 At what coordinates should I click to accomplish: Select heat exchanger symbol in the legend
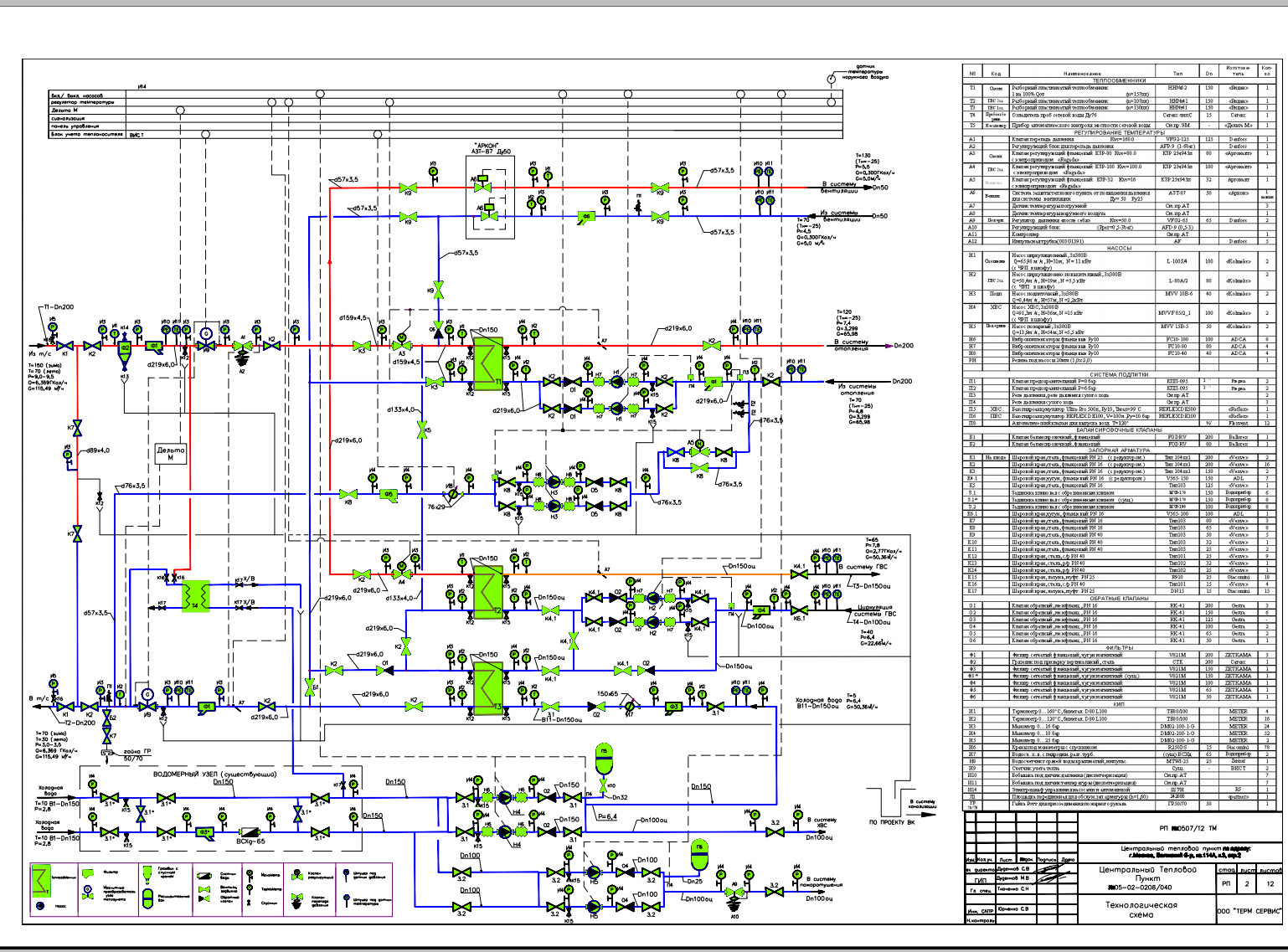pos(39,877)
